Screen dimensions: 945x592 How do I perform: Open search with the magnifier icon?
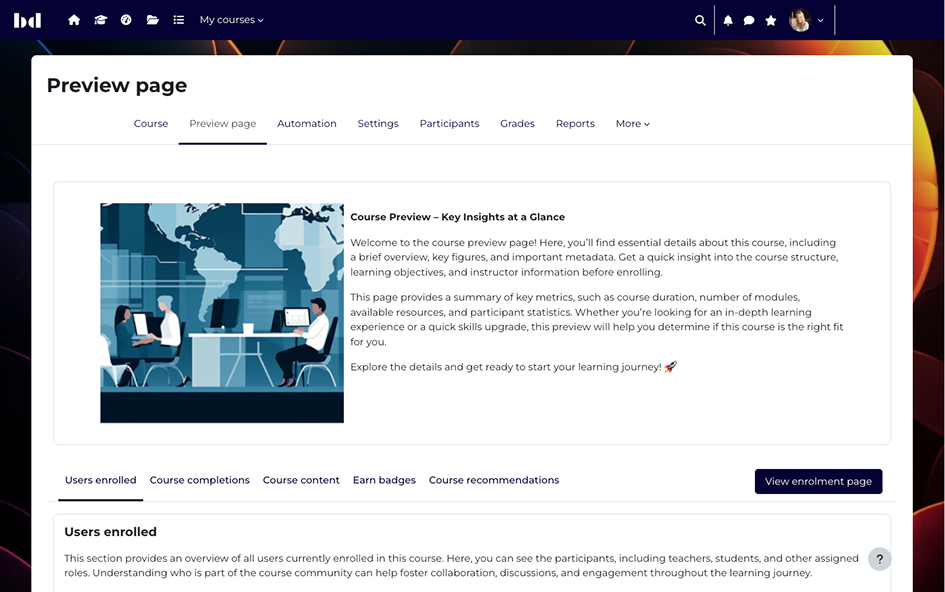[700, 20]
